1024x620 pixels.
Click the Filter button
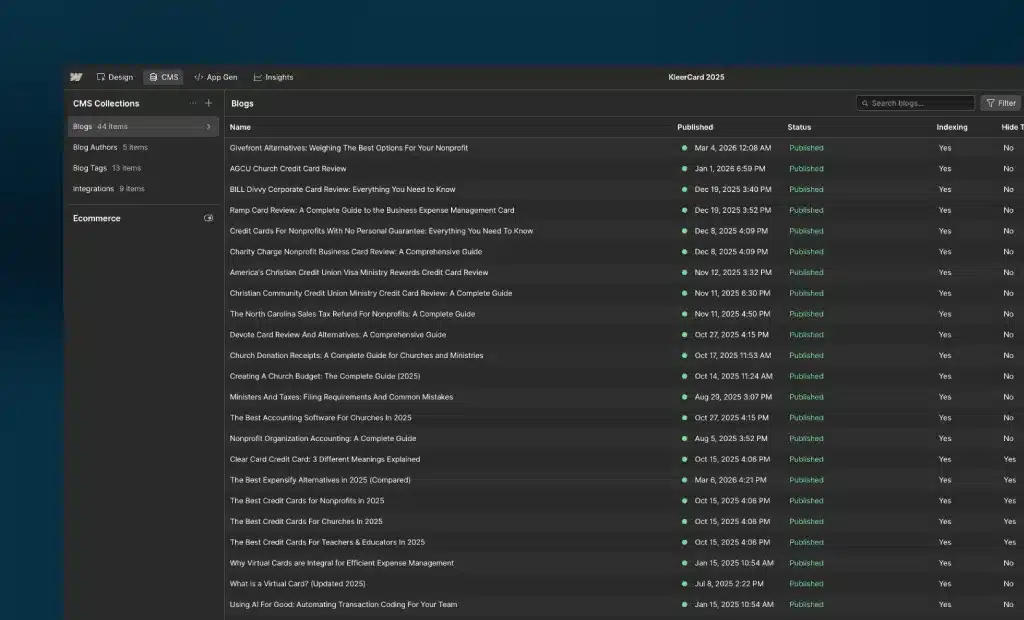pos(1000,103)
